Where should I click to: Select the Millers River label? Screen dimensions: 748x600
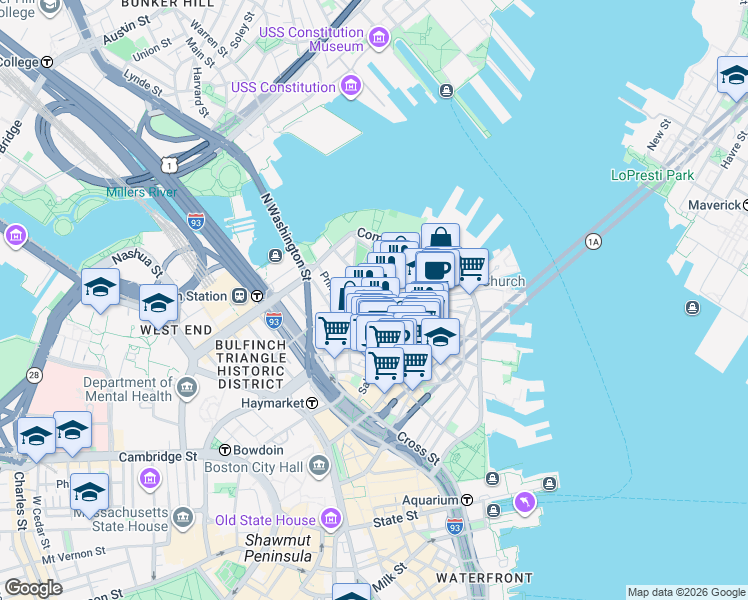pos(141,192)
